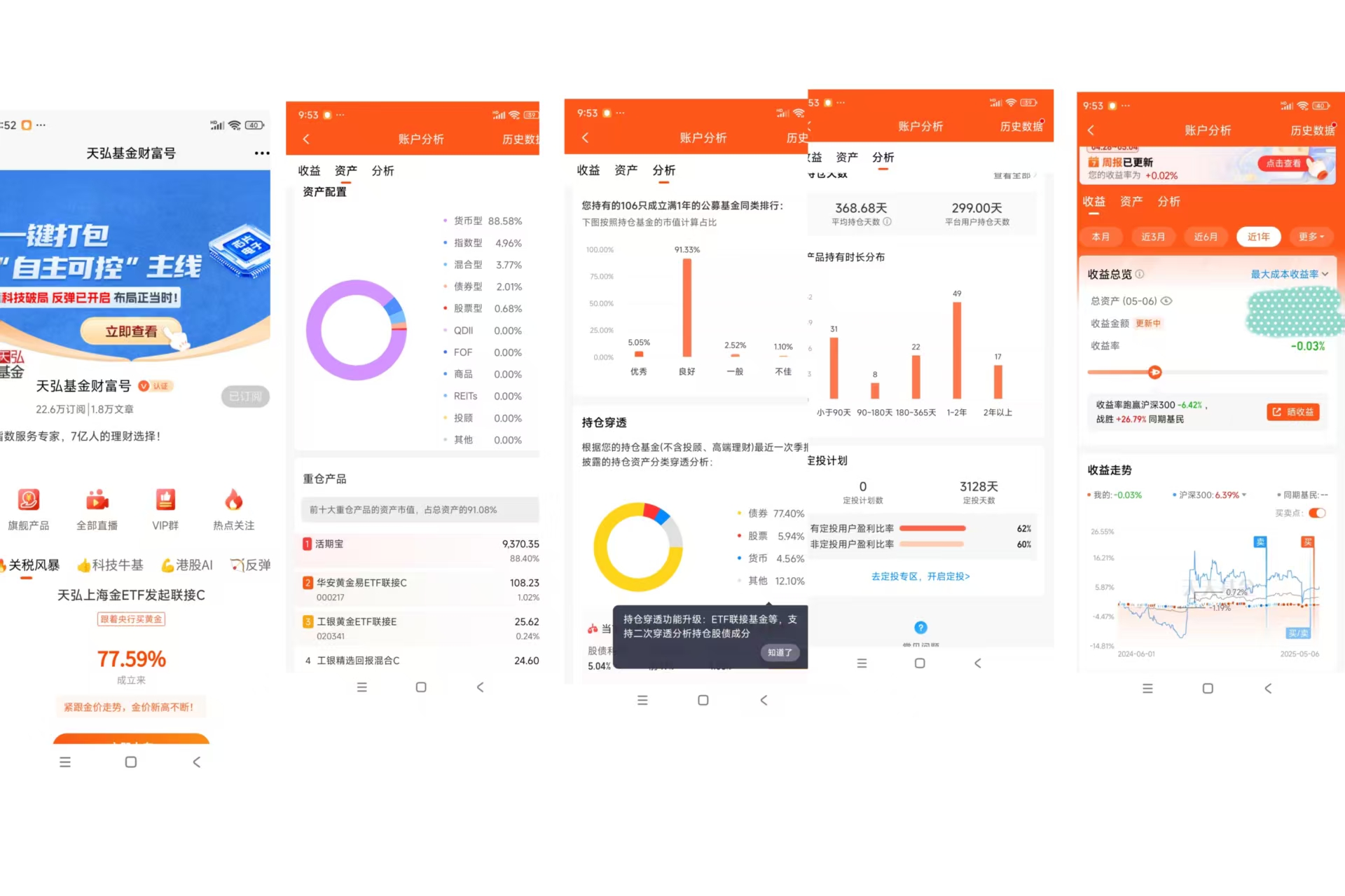Tap the yellow 持仓穿透 donut chart
Image resolution: width=1345 pixels, height=896 pixels.
pos(638,547)
